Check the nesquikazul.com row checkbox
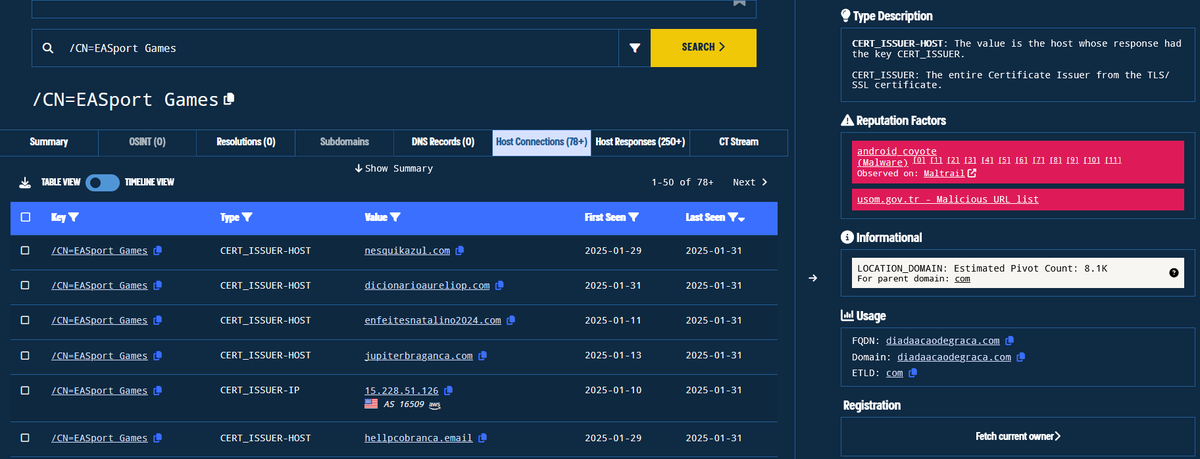This screenshot has height=459, width=1200. pos(25,250)
